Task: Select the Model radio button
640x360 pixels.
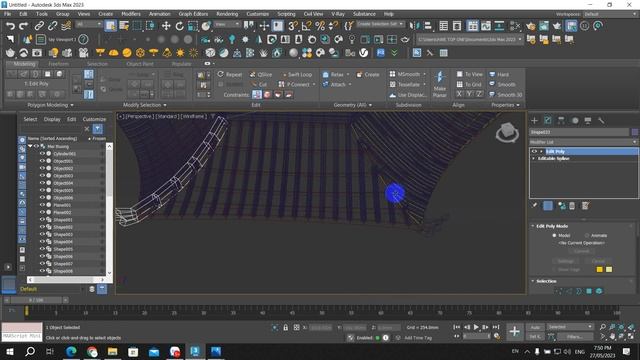Action: point(554,236)
